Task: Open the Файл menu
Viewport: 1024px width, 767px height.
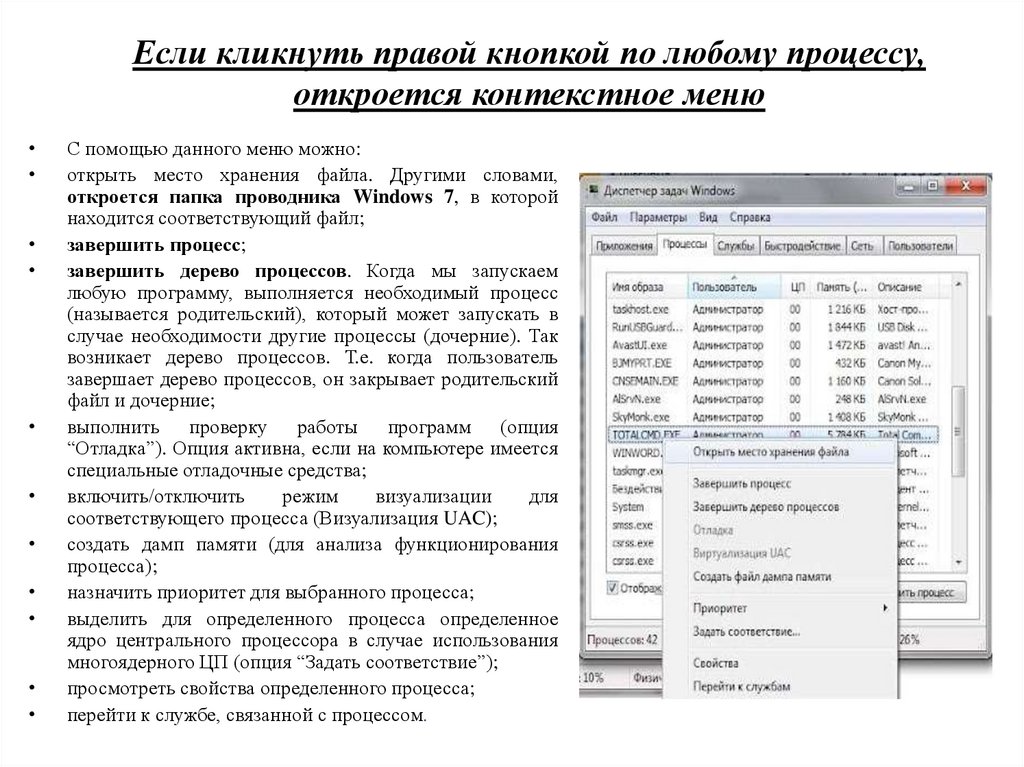Action: click(x=604, y=217)
